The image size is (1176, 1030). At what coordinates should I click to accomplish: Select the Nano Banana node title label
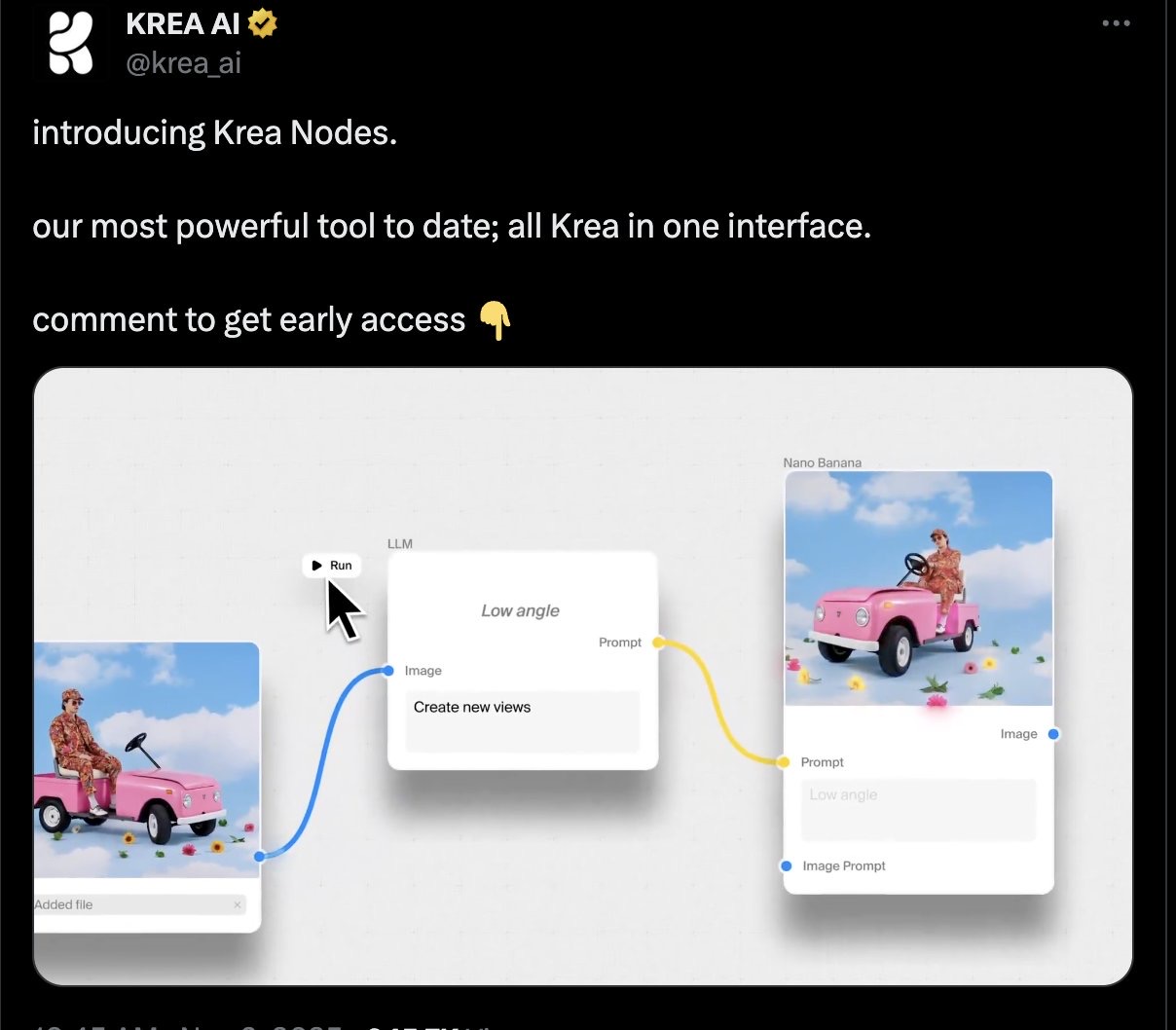click(x=823, y=462)
